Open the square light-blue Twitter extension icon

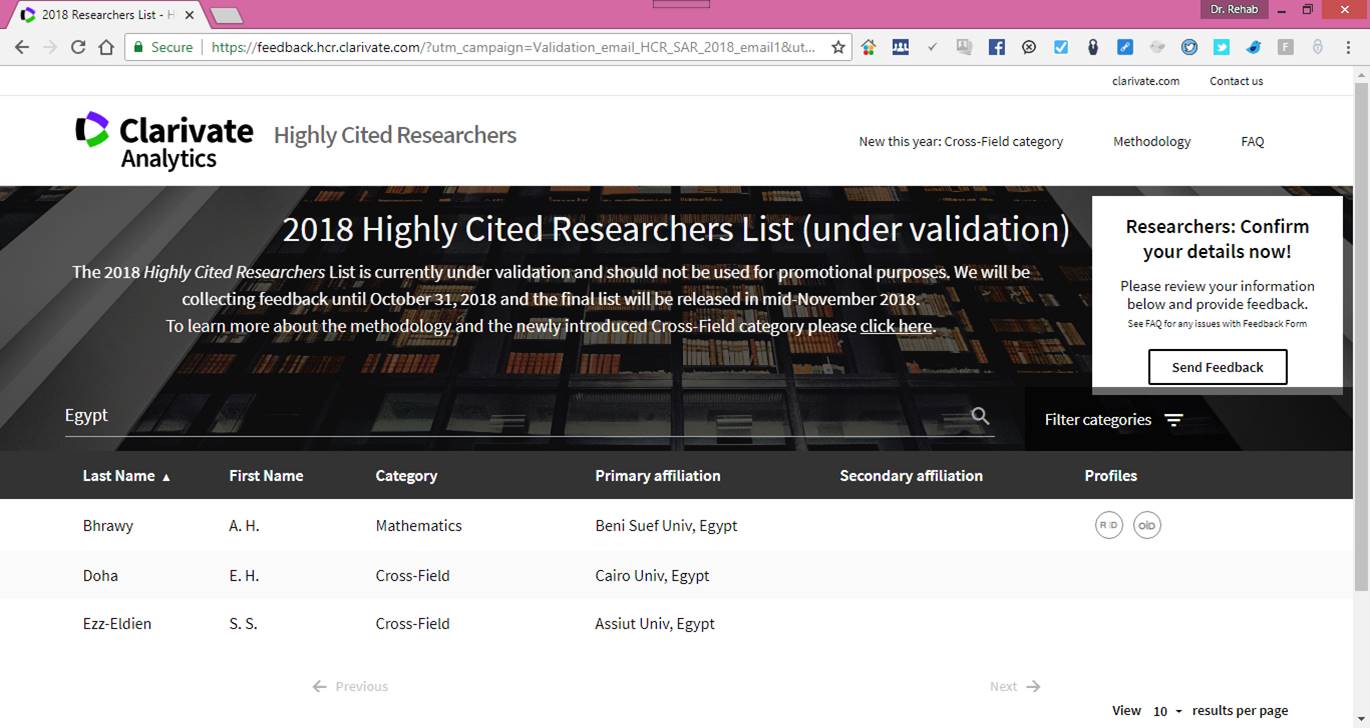tap(1221, 47)
